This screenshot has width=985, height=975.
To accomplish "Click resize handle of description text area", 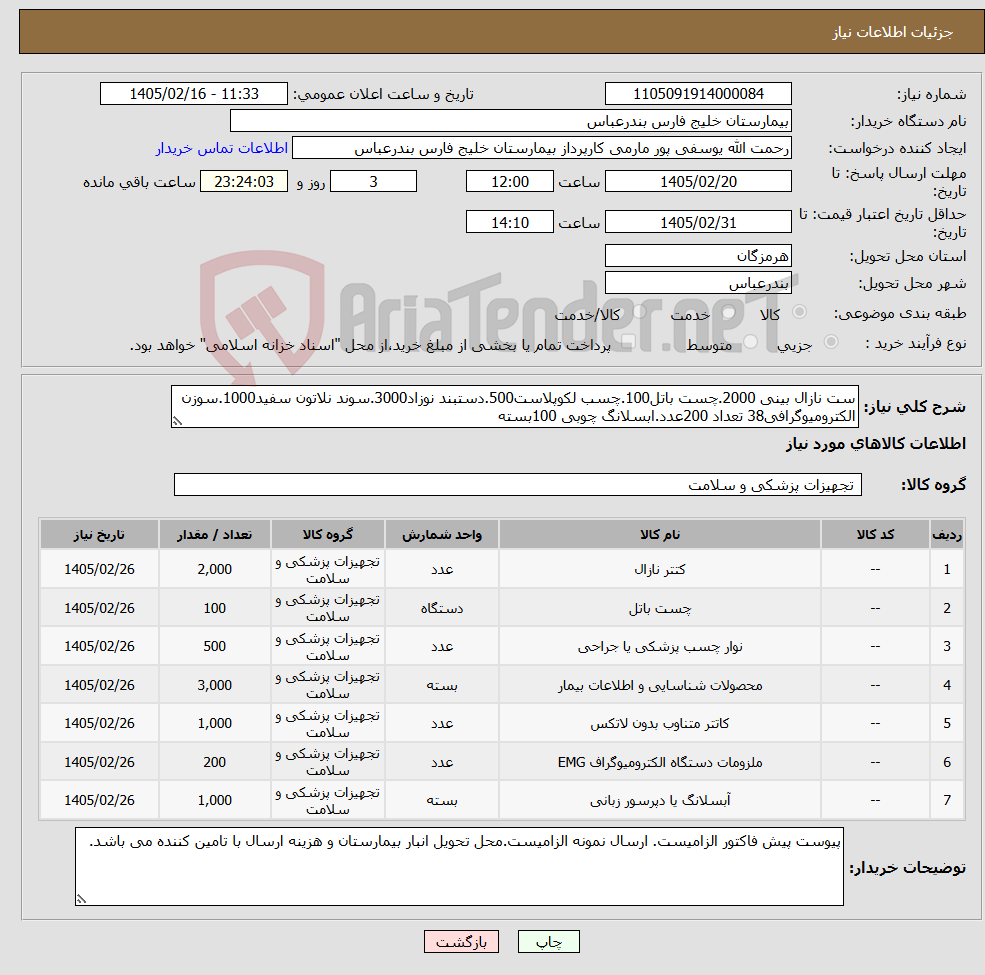I will [177, 422].
